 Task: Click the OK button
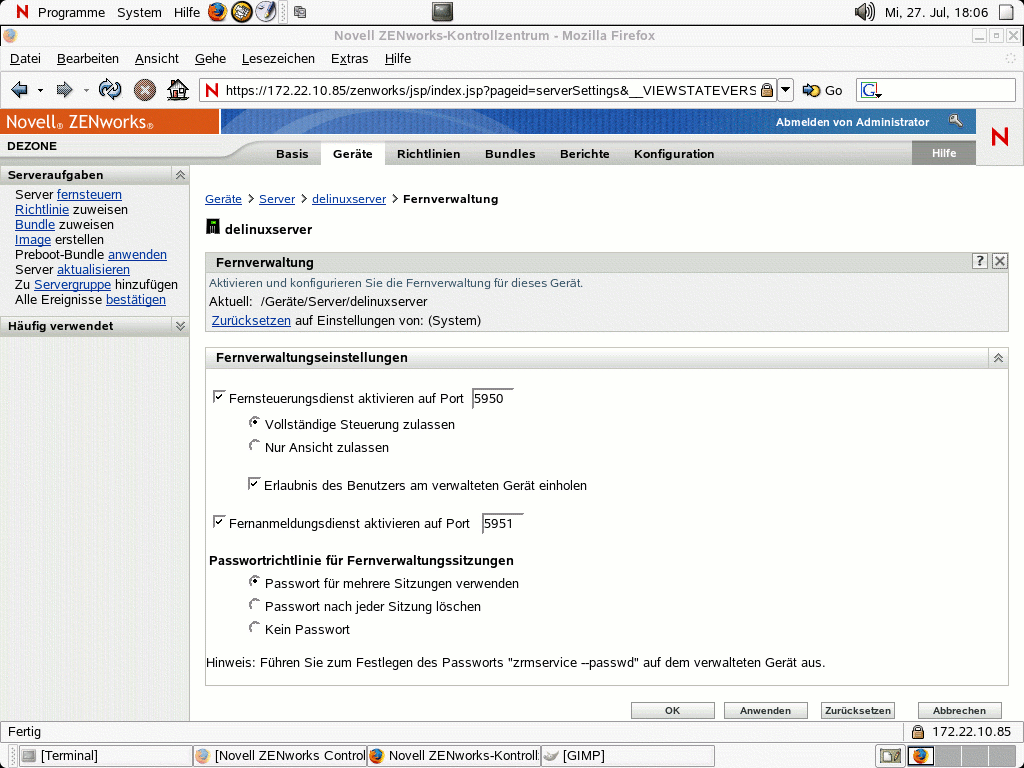pos(673,711)
